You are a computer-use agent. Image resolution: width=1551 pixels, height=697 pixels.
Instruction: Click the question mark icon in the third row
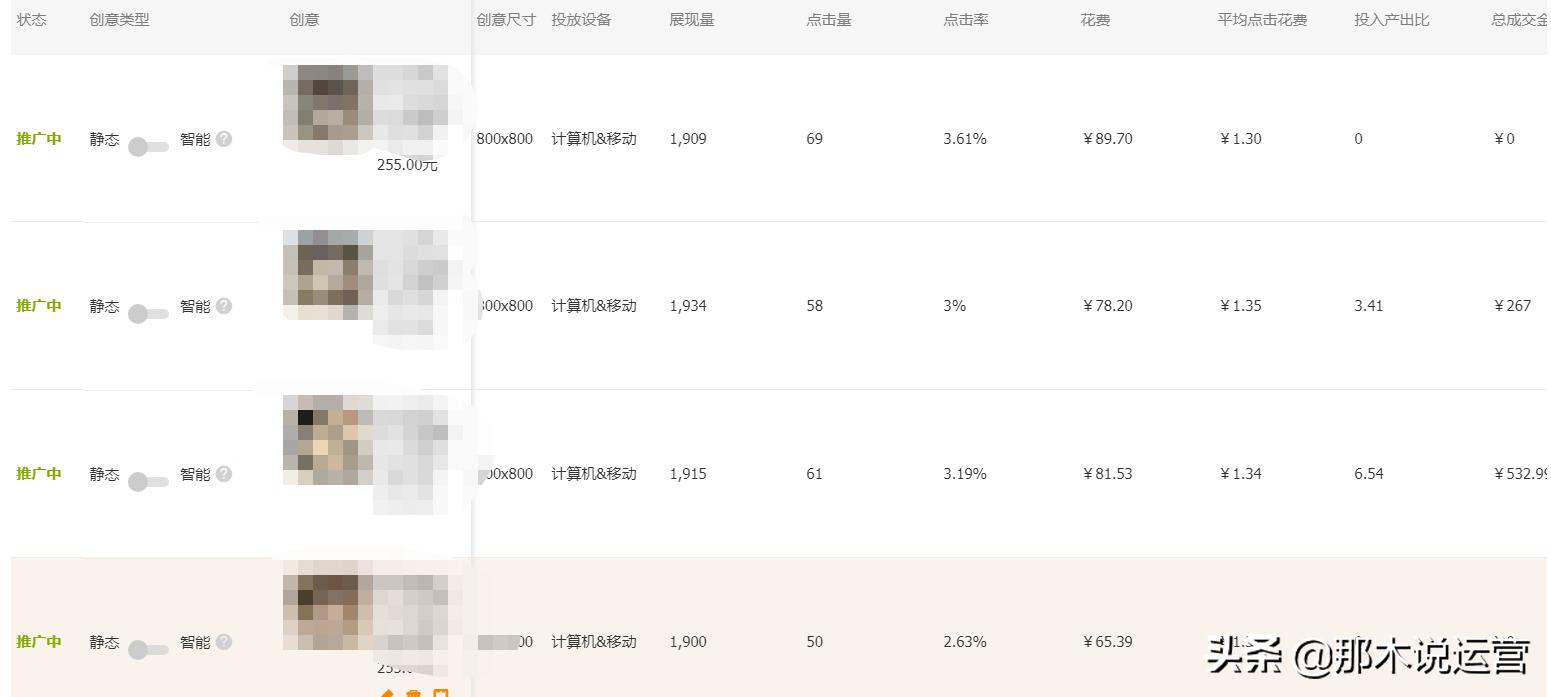[224, 474]
